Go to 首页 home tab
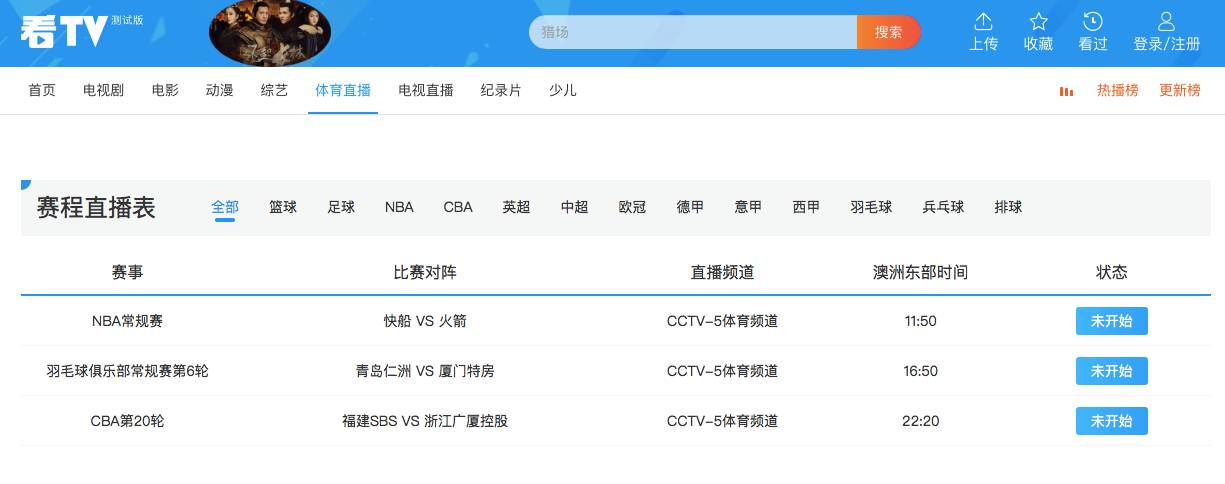The width and height of the screenshot is (1225, 484). click(x=42, y=90)
